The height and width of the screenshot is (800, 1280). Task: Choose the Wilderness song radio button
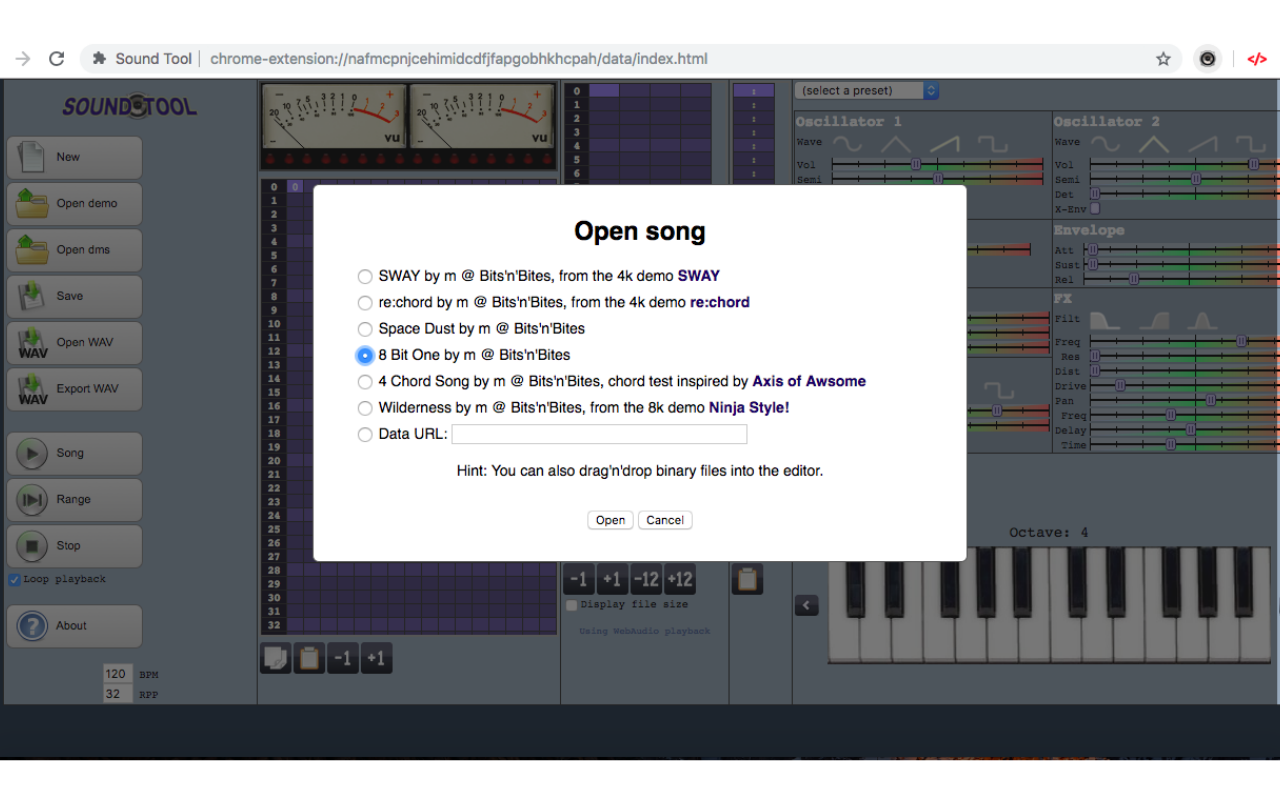pyautogui.click(x=365, y=408)
